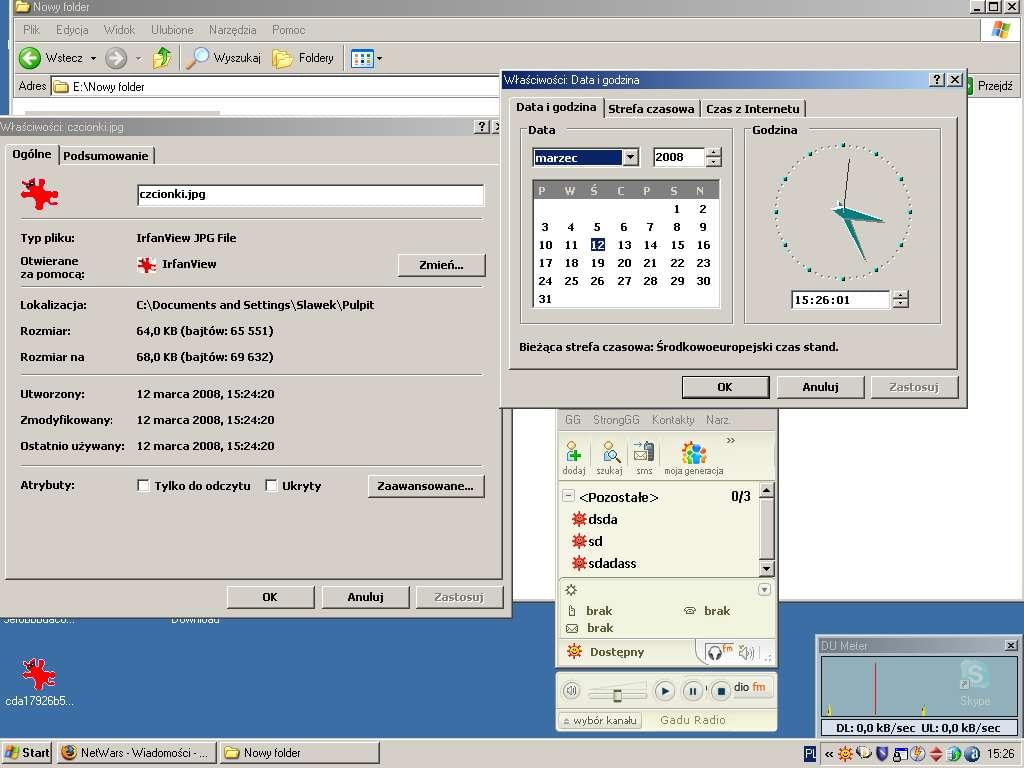
Task: Open the month dropdown showing marzec
Action: coord(630,157)
